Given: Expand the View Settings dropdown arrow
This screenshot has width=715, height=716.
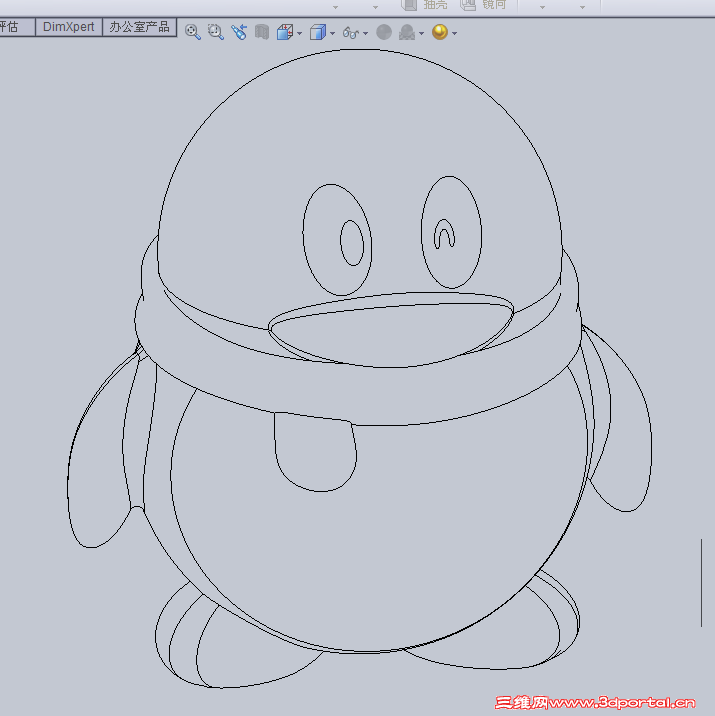Looking at the screenshot, I should (454, 33).
